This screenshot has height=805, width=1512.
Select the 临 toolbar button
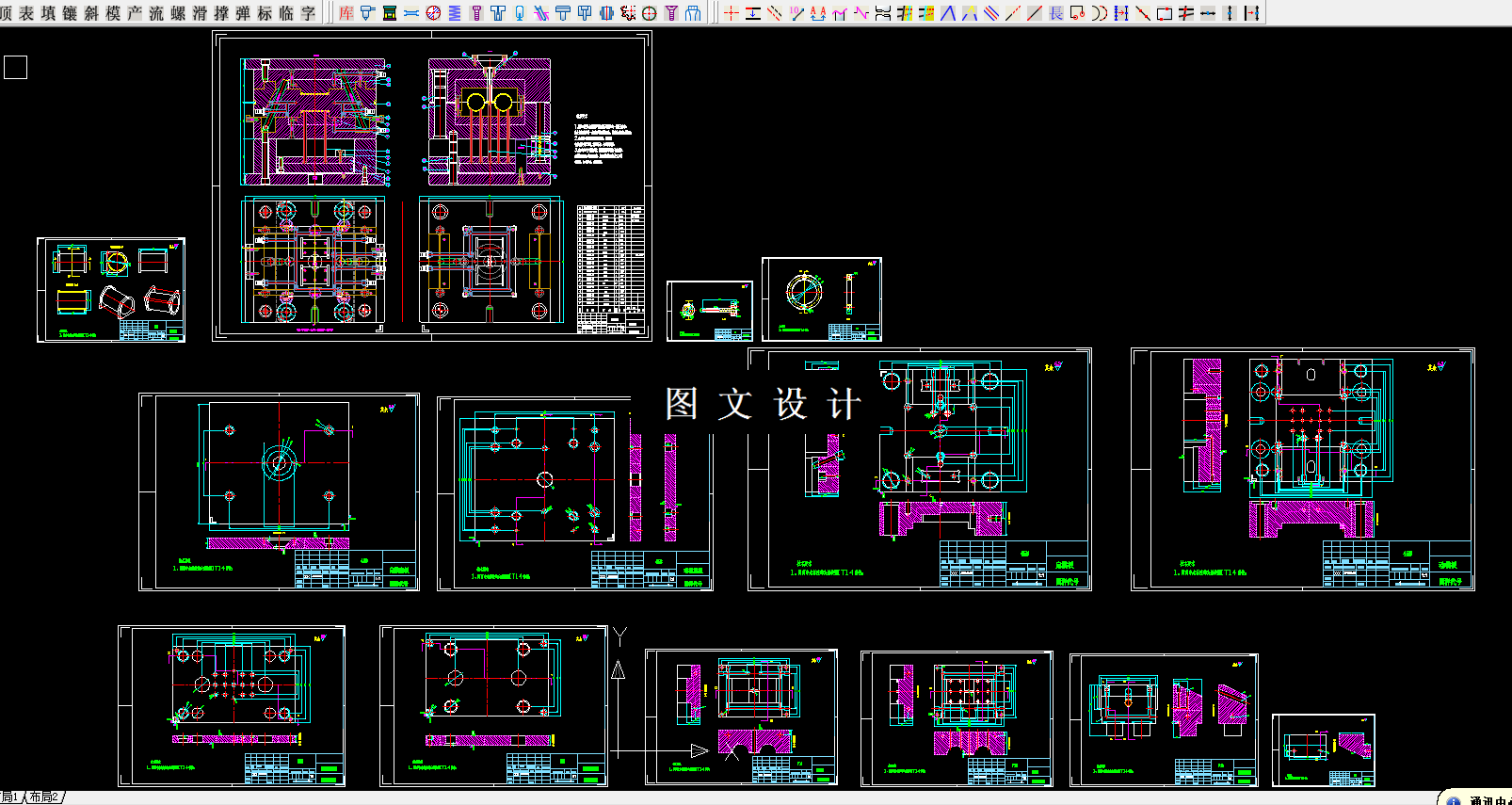(286, 13)
